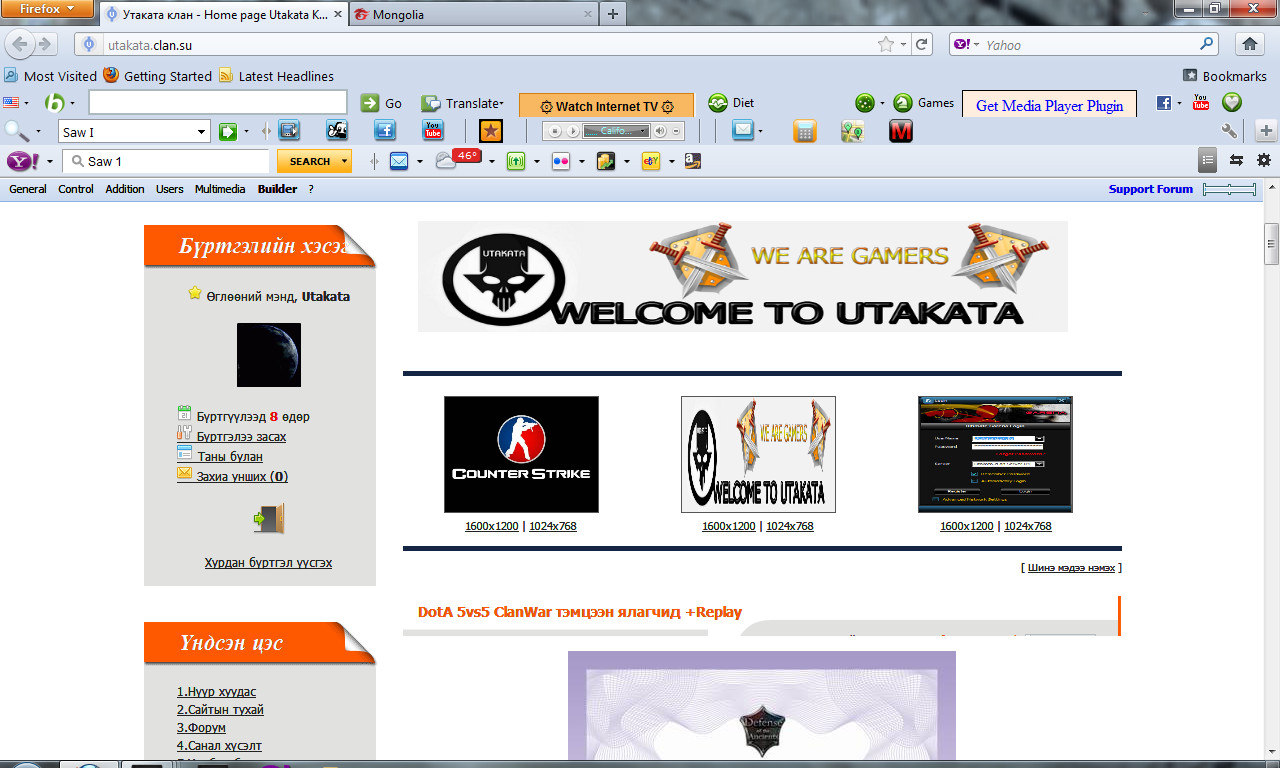Switch to the Mongolia tab
1280x768 pixels.
pyautogui.click(x=398, y=15)
